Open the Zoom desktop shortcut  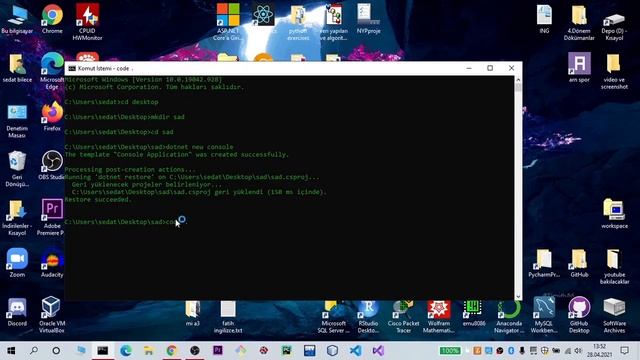coord(17,263)
